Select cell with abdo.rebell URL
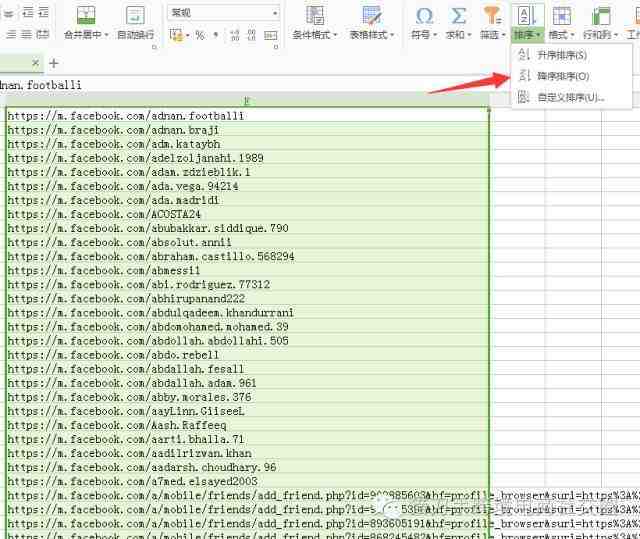Image resolution: width=640 pixels, height=539 pixels. coord(247,355)
